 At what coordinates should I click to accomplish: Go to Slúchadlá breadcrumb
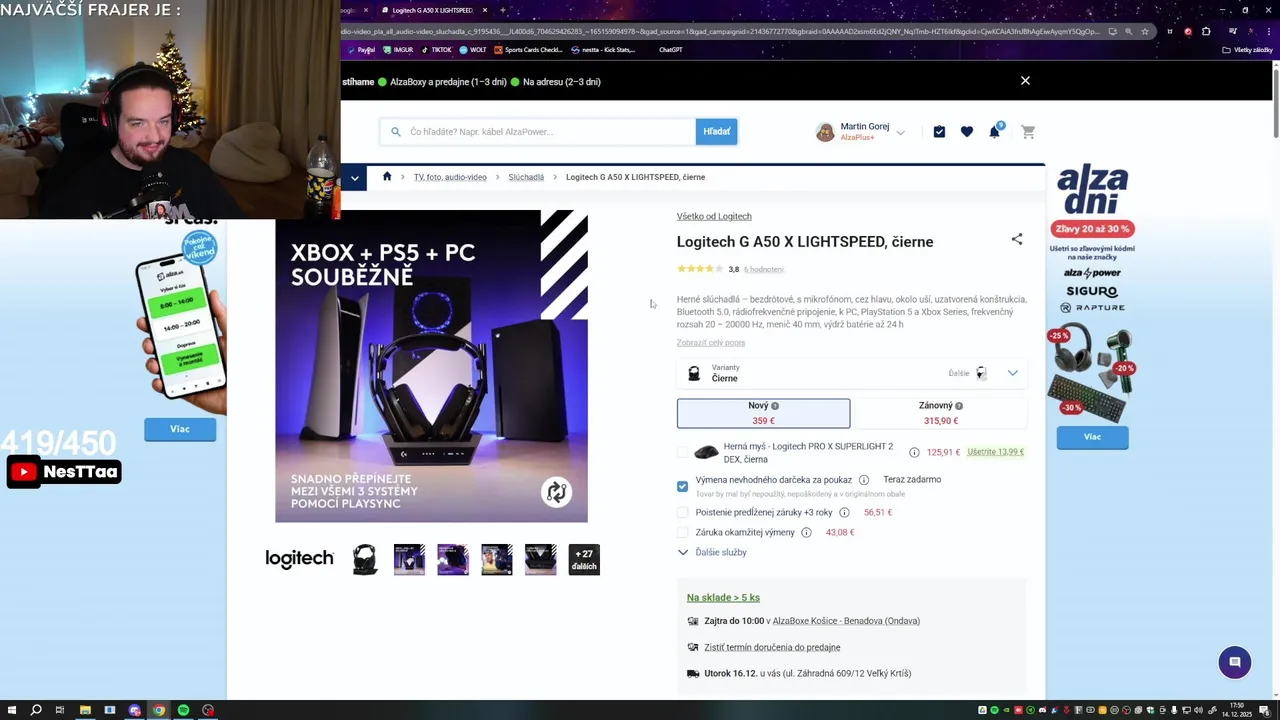pyautogui.click(x=526, y=177)
